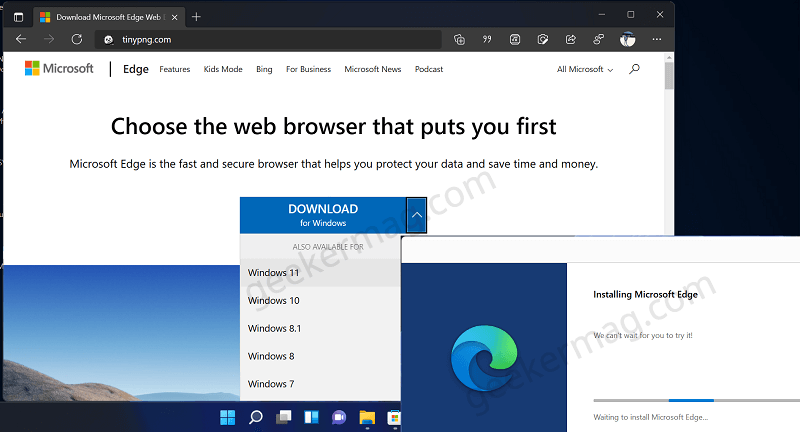800x432 pixels.
Task: Focus the address bar showing tinypng.com
Action: point(268,40)
